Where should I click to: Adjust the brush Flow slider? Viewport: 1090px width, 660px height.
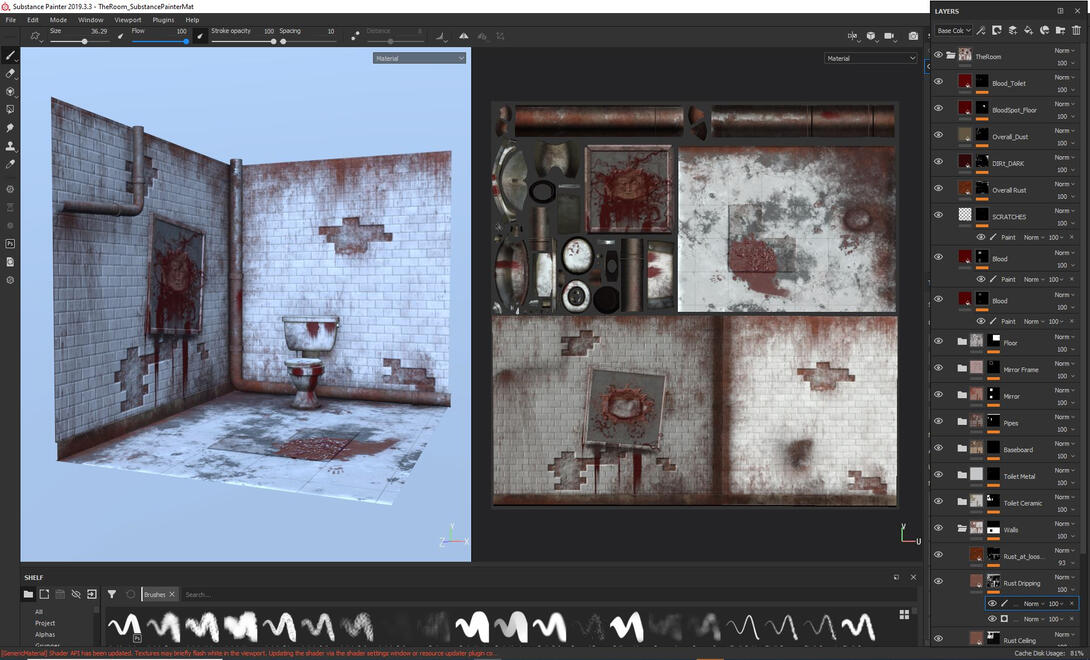160,42
